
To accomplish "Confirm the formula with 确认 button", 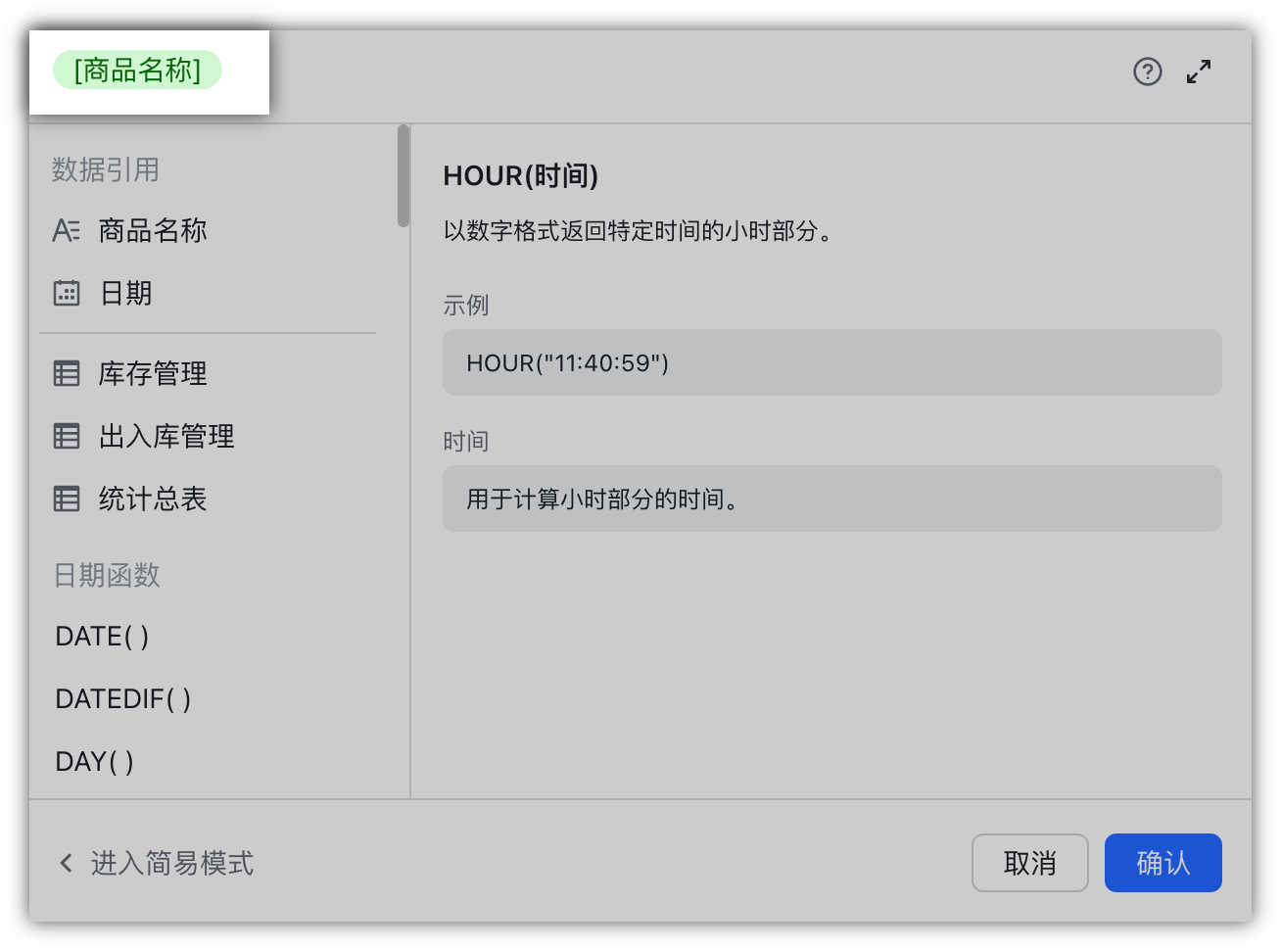I will pyautogui.click(x=1162, y=863).
